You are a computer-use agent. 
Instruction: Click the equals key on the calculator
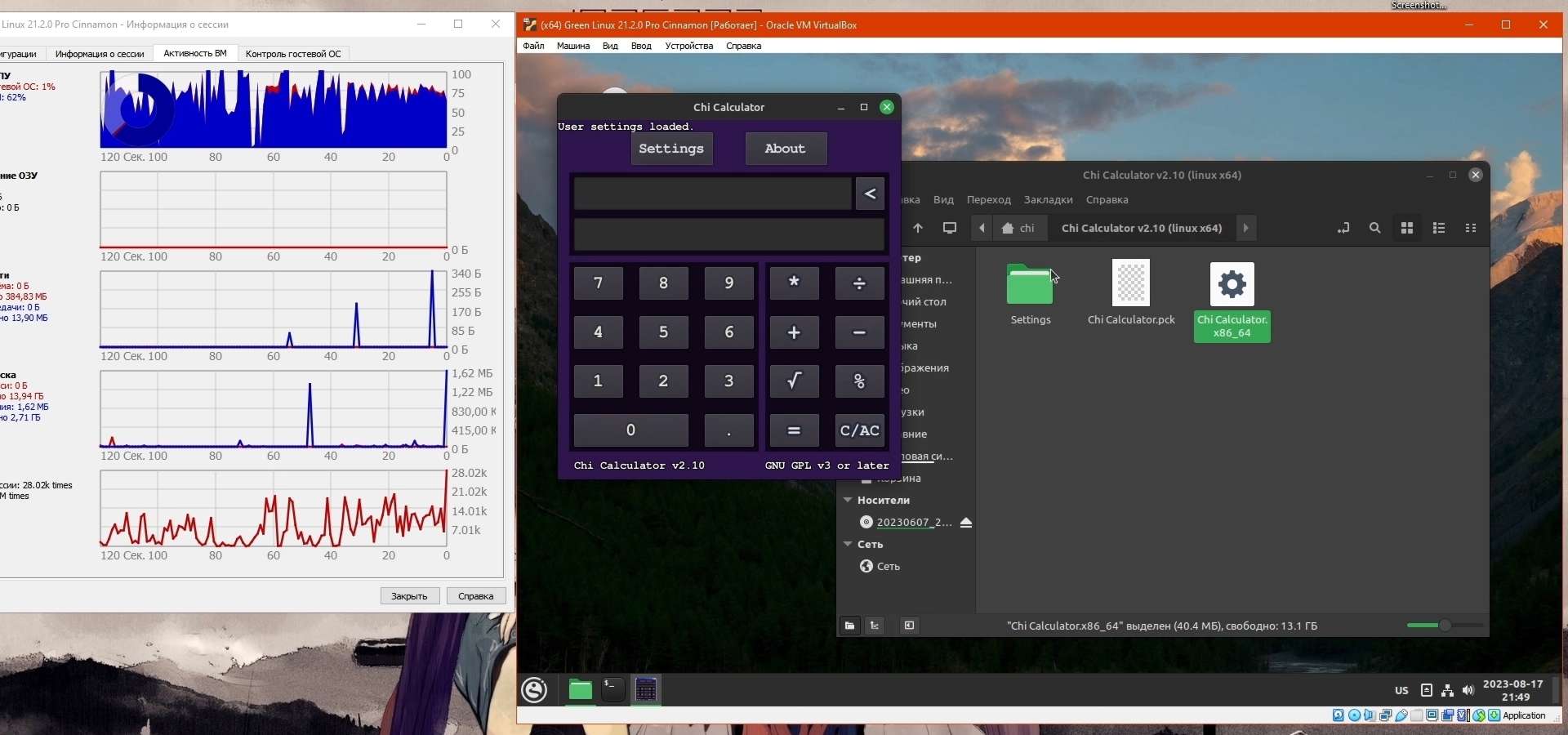click(x=794, y=430)
